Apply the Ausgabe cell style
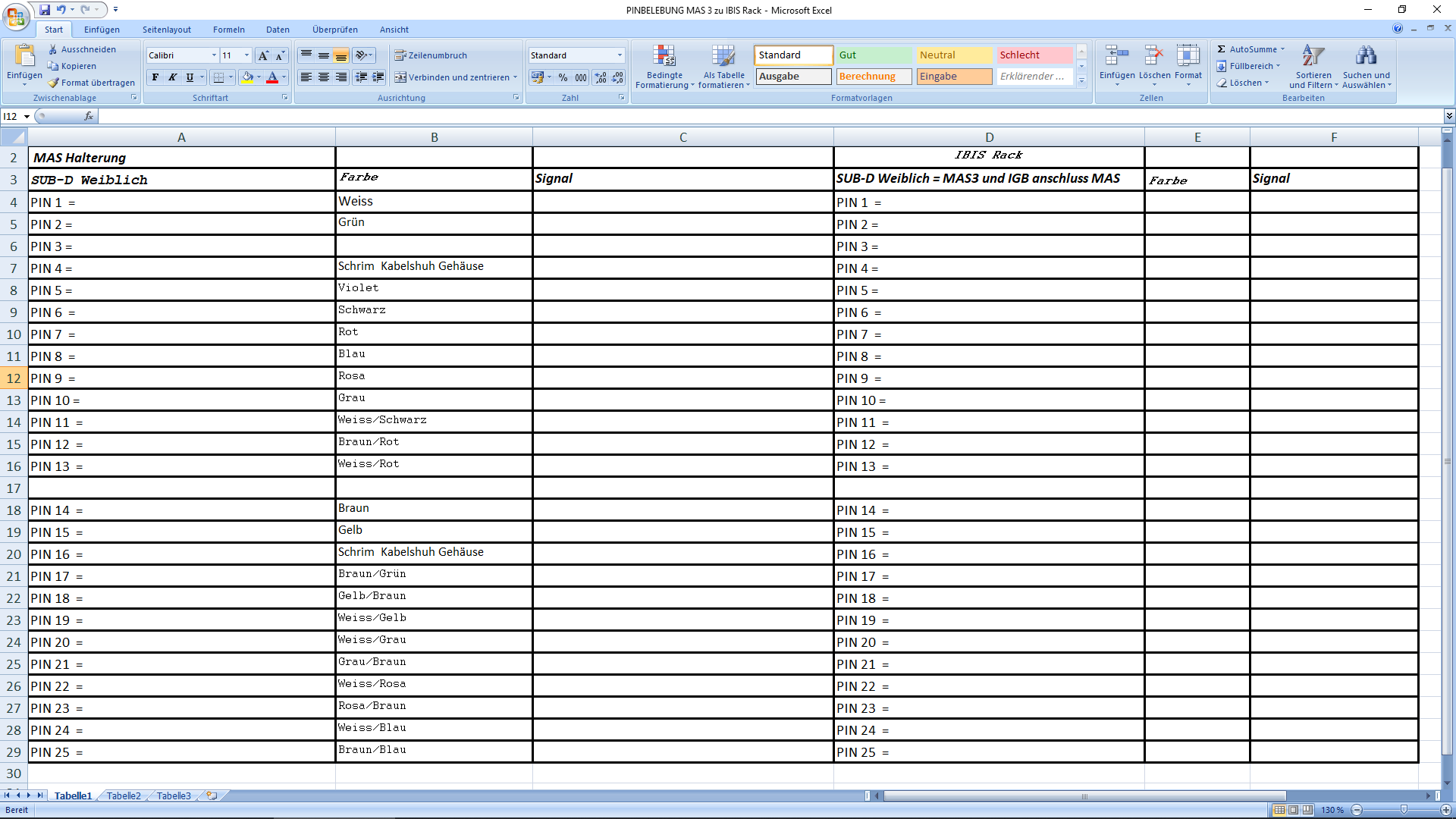This screenshot has width=1456, height=819. (x=793, y=77)
